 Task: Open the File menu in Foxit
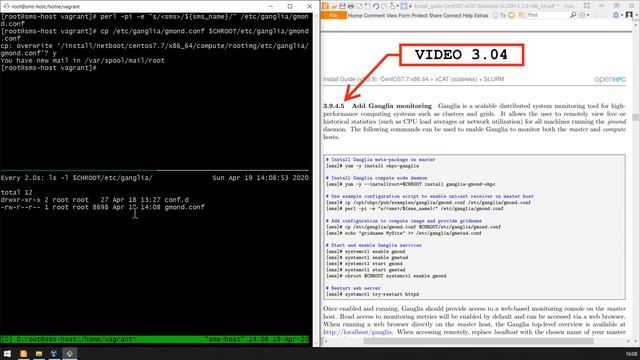point(334,16)
